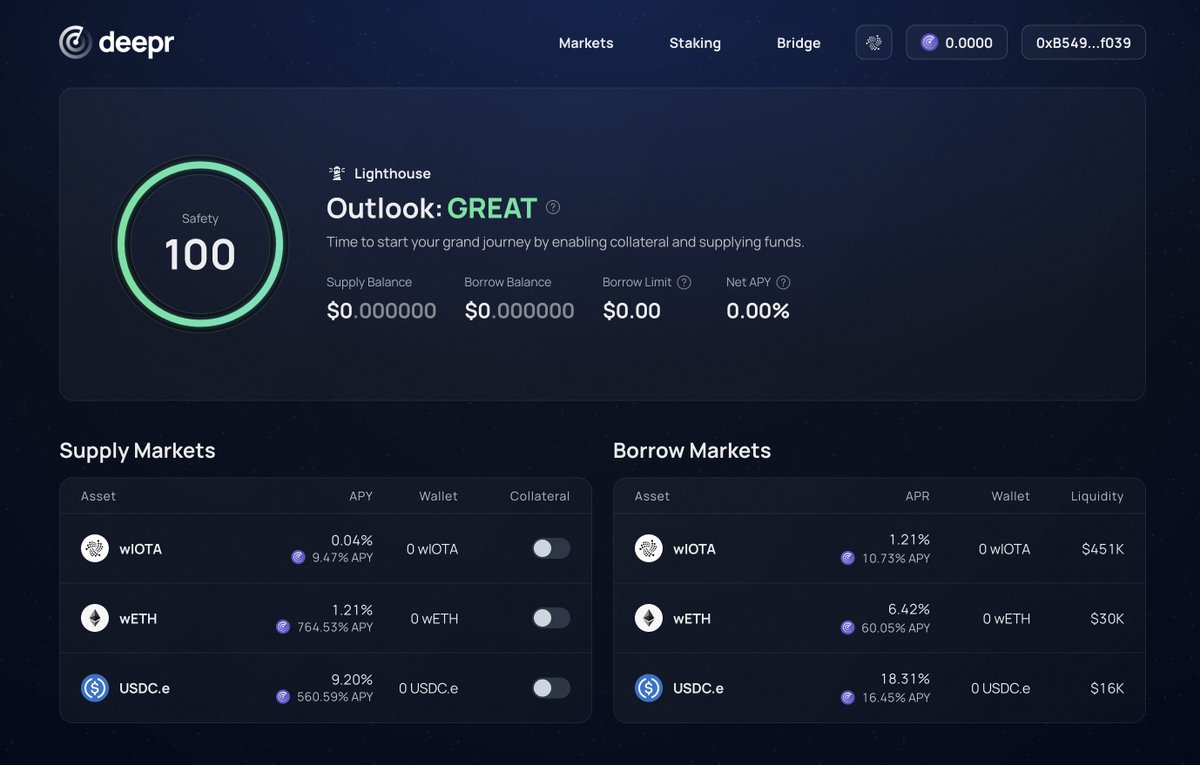Toggle wETH collateral switch
The height and width of the screenshot is (765, 1200).
(551, 618)
